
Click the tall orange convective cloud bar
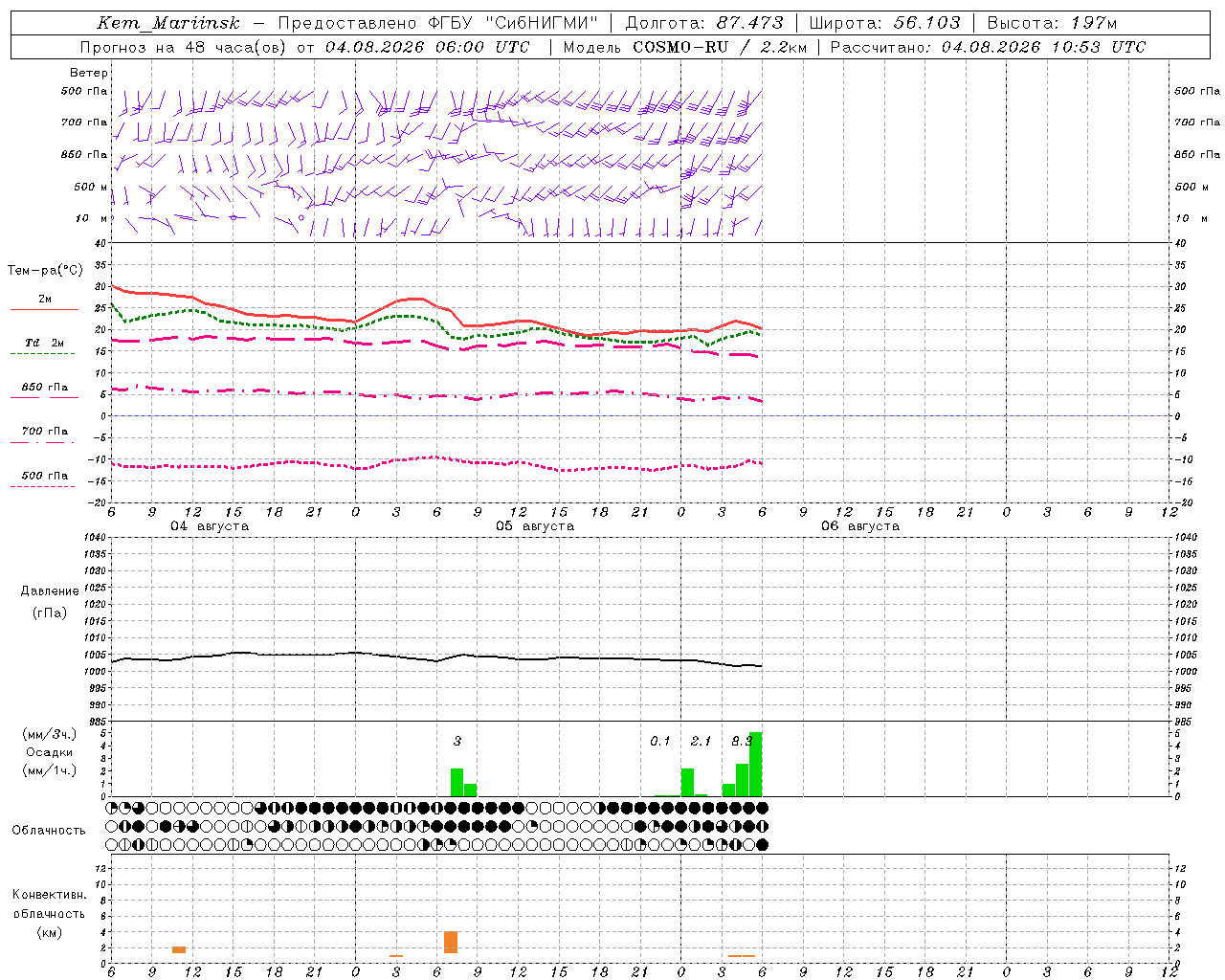click(451, 942)
